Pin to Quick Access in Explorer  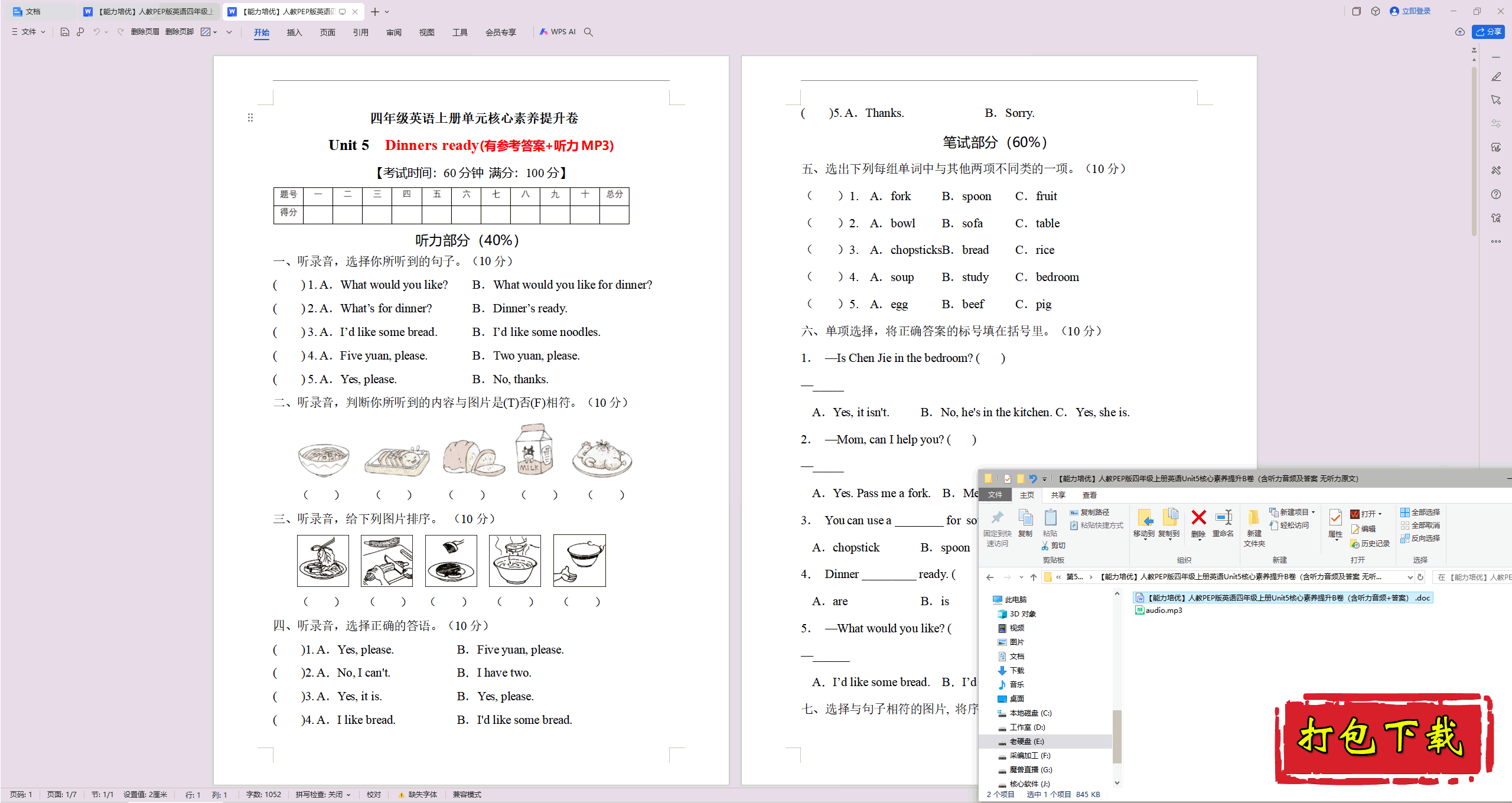(998, 528)
